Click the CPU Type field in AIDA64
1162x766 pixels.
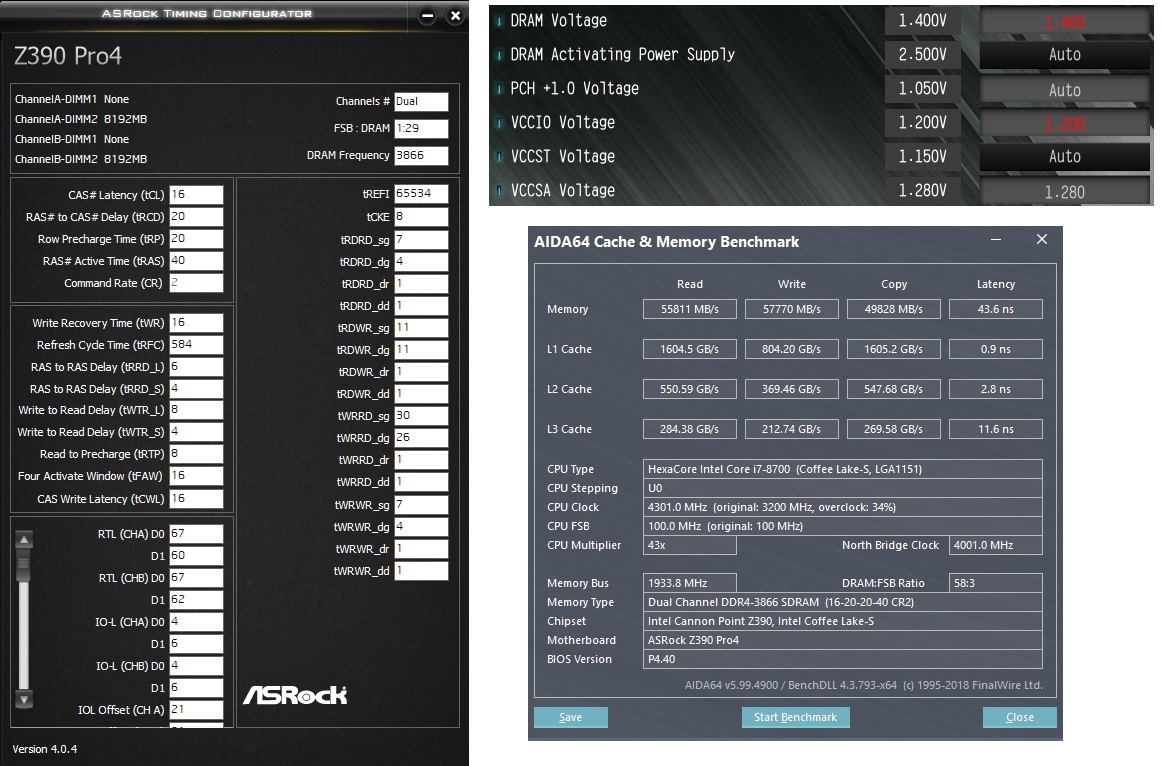pos(843,469)
